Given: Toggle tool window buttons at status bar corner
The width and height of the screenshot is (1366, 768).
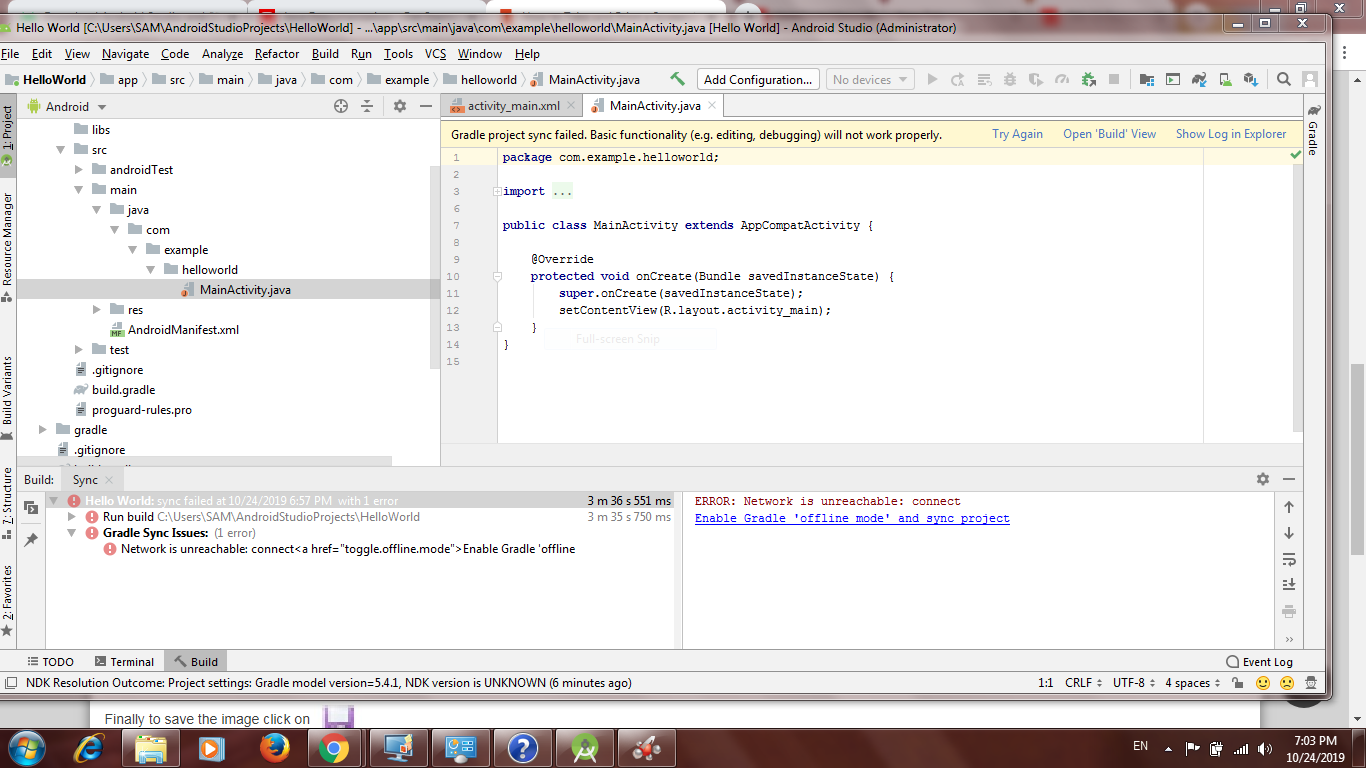Looking at the screenshot, I should [11, 683].
